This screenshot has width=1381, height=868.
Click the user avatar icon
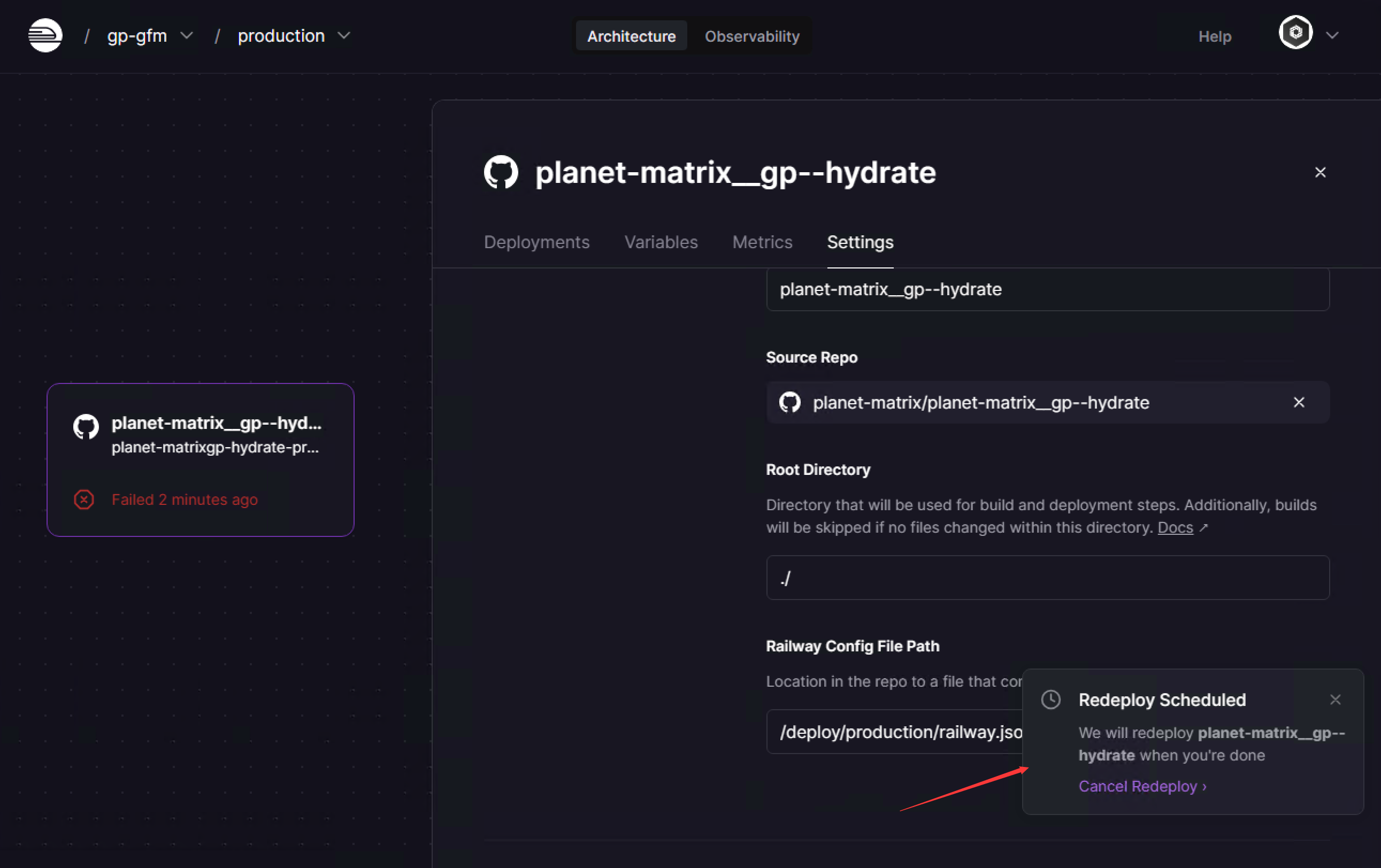[x=1295, y=33]
